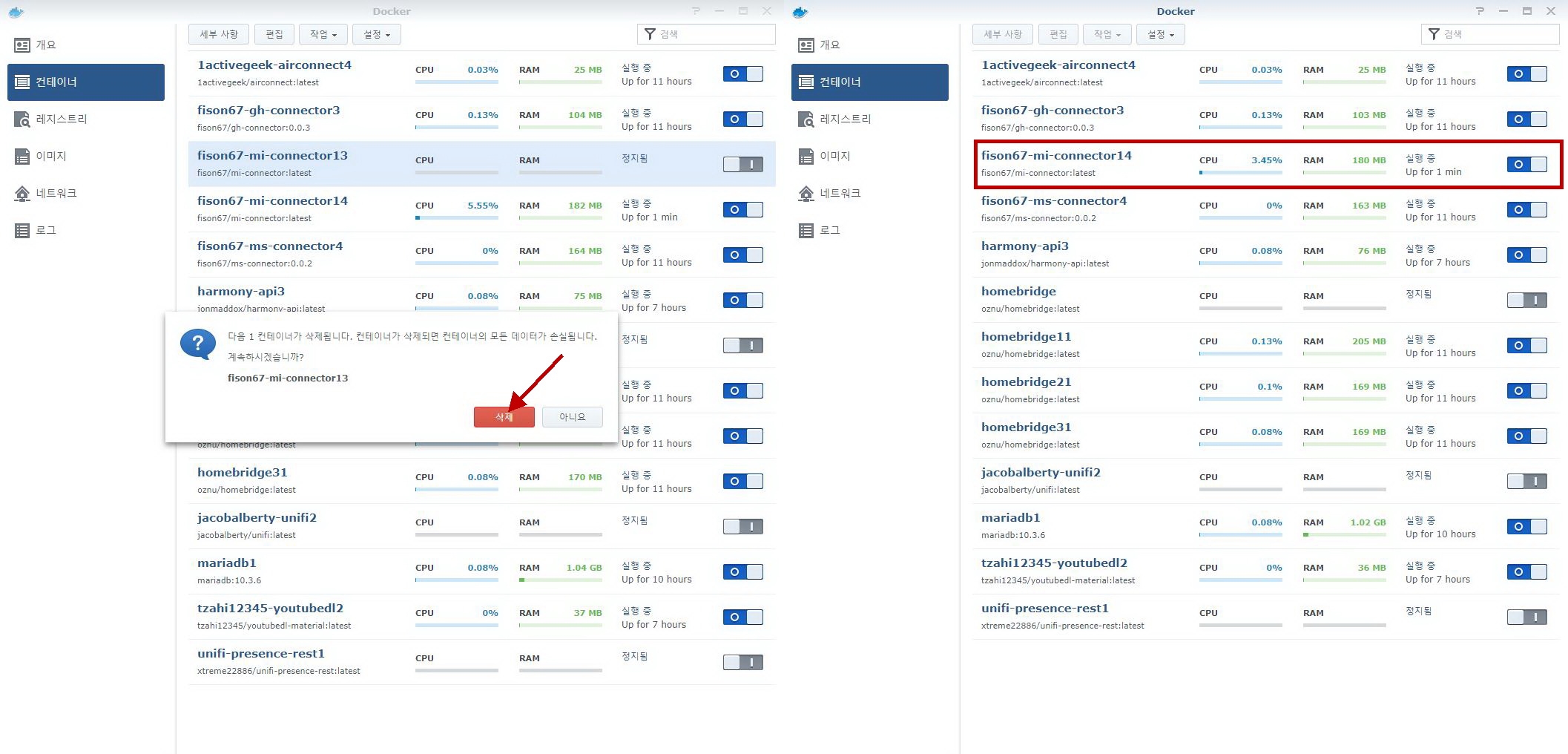The image size is (1568, 754).
Task: Select fison67-ms-connector4 row in right window
Action: point(1266,210)
